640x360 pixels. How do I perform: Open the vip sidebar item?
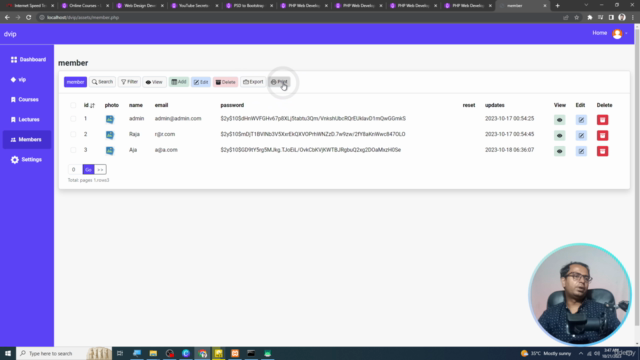18,80
